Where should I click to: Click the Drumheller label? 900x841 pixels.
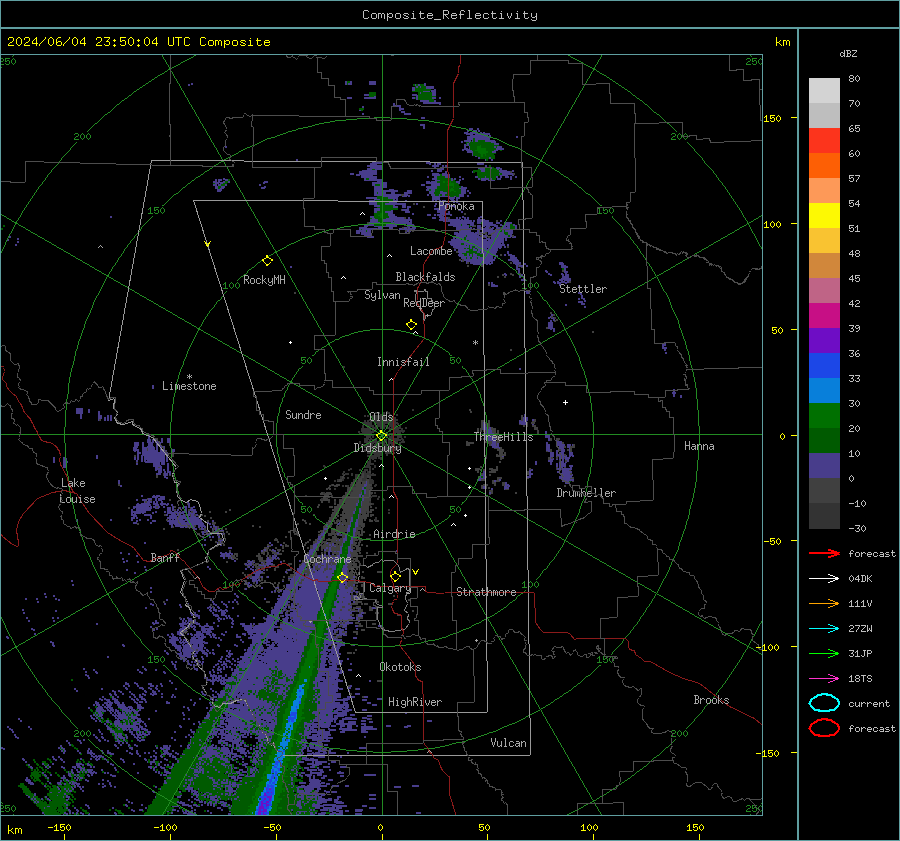pos(586,493)
